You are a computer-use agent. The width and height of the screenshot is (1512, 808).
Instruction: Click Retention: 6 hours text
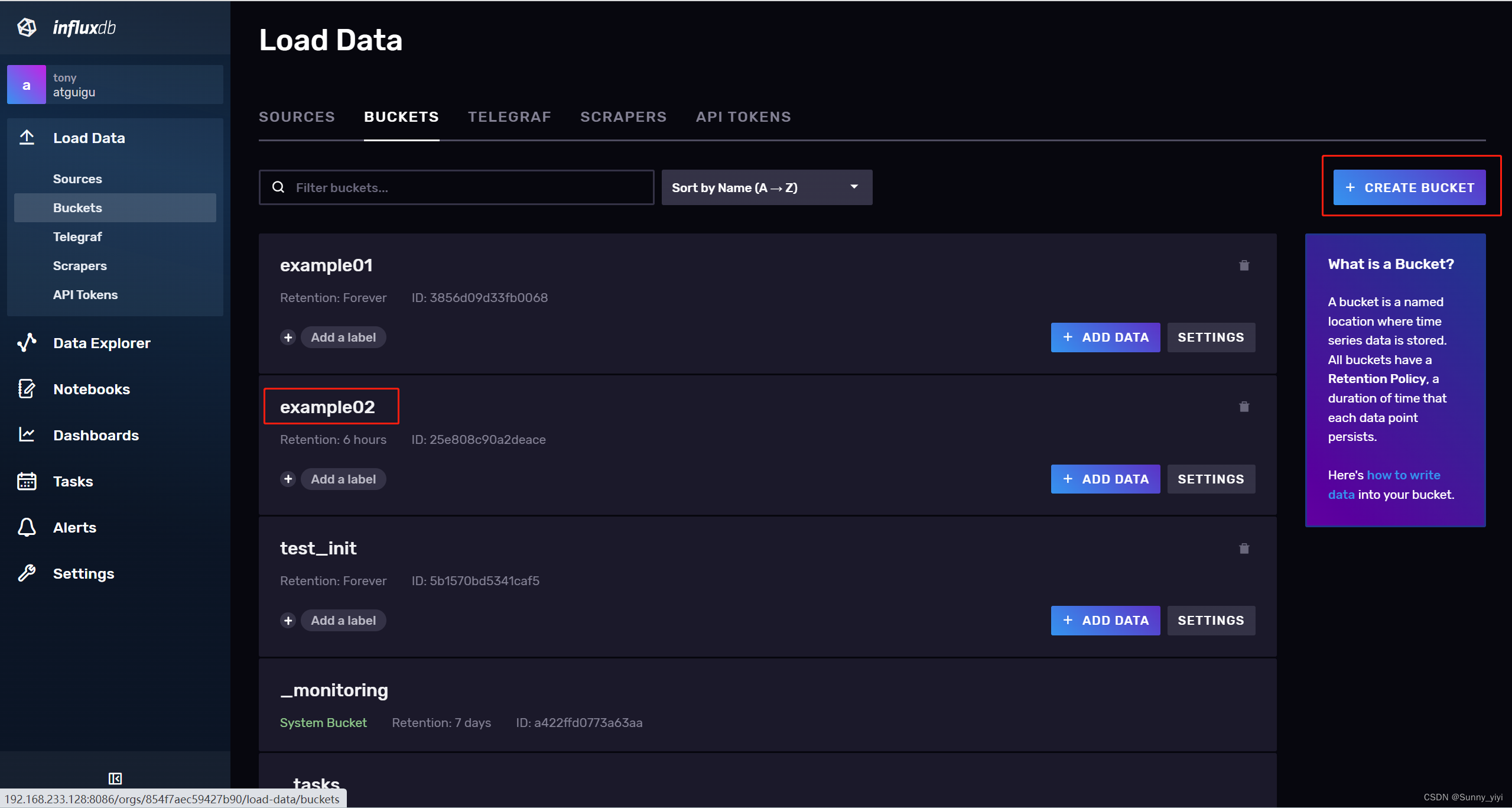click(333, 440)
